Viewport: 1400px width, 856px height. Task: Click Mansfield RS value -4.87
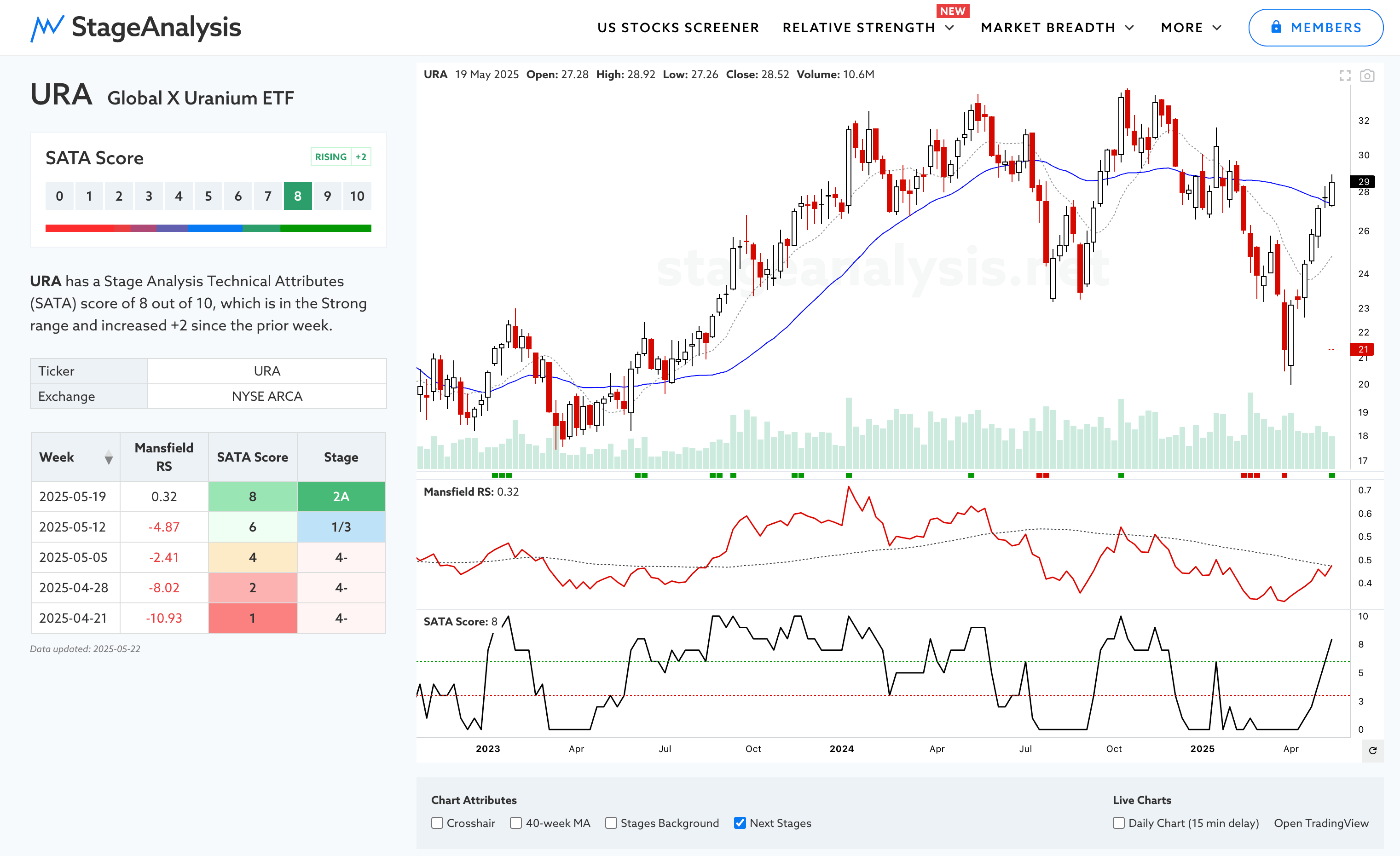click(x=164, y=527)
